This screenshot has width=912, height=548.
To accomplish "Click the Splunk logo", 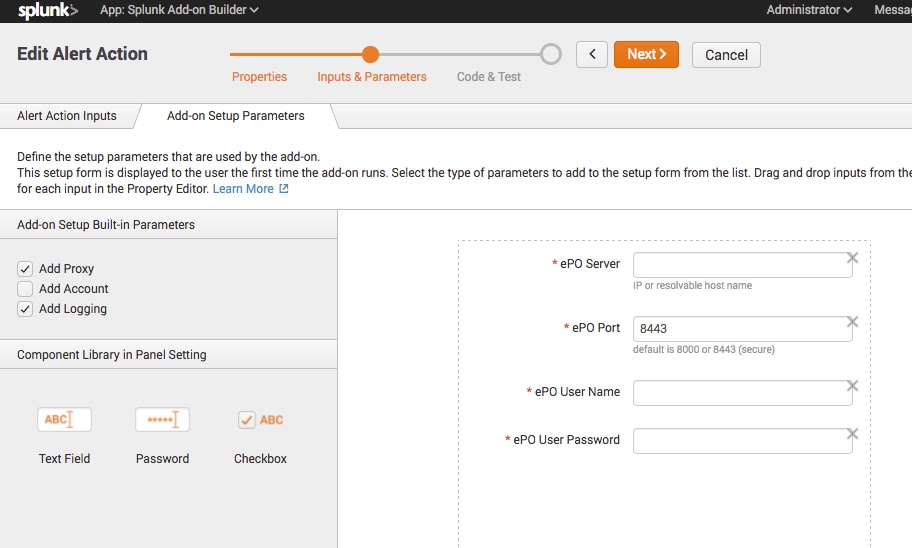I will pos(47,11).
